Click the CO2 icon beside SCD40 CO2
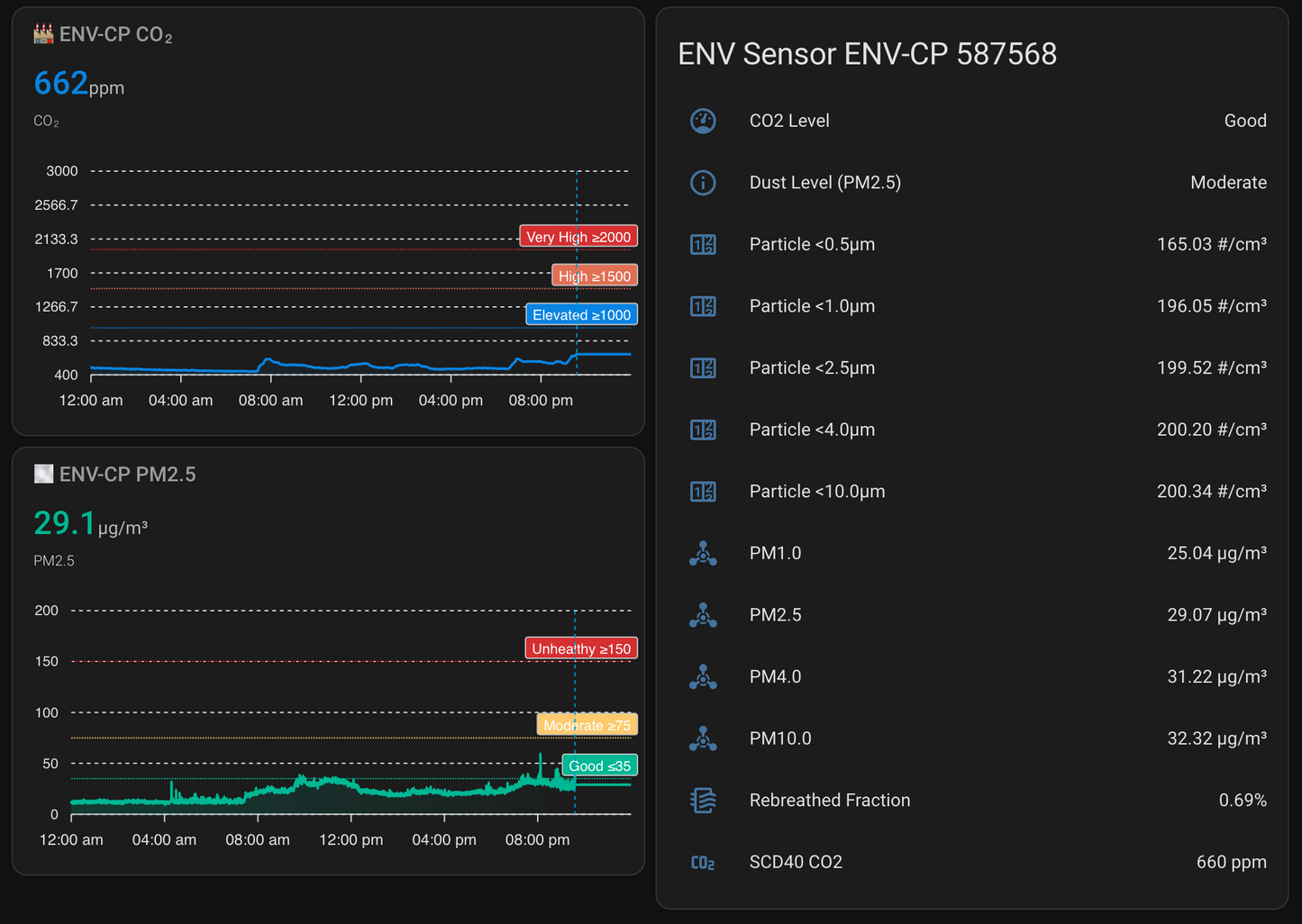 703,862
